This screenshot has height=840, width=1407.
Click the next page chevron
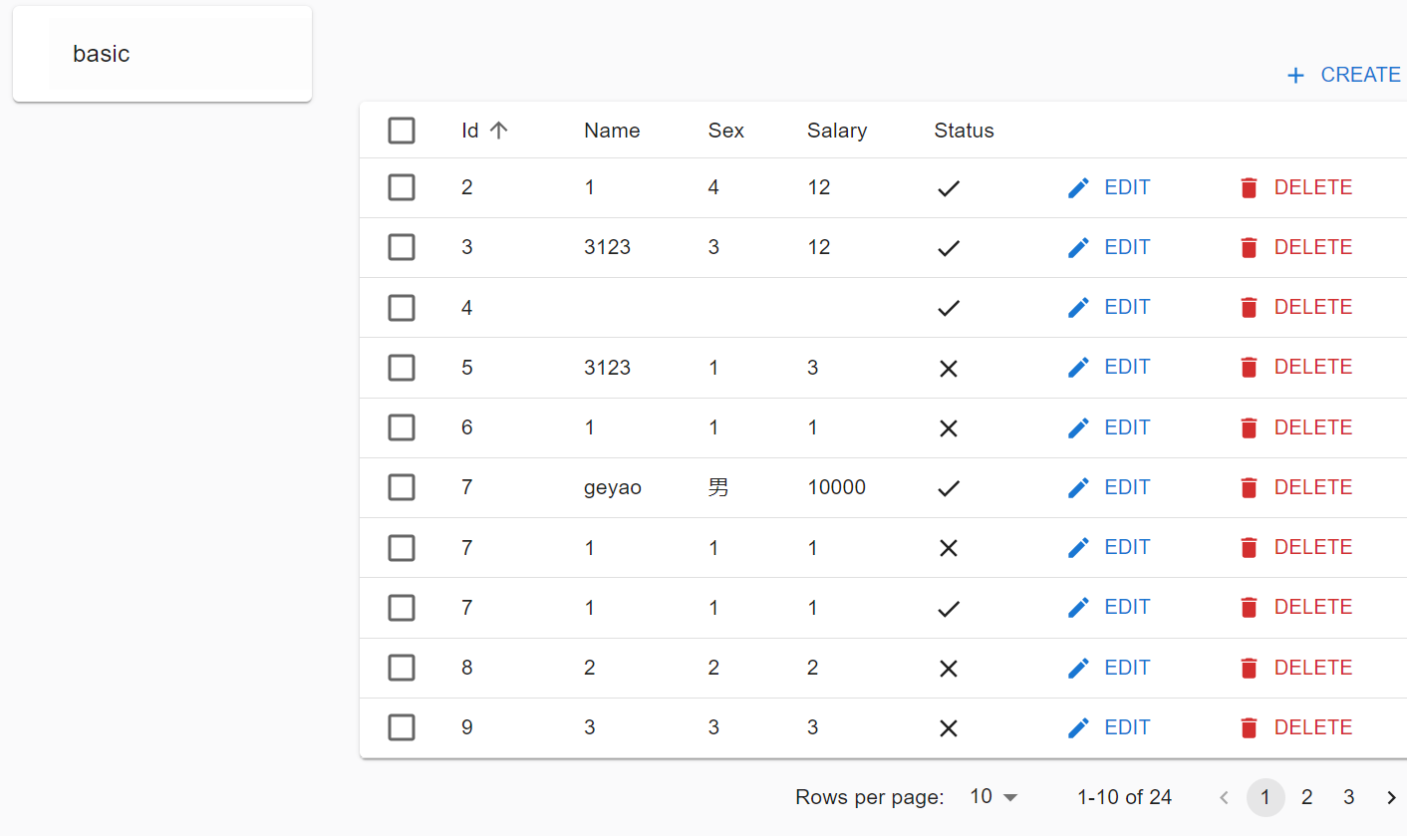point(1391,797)
